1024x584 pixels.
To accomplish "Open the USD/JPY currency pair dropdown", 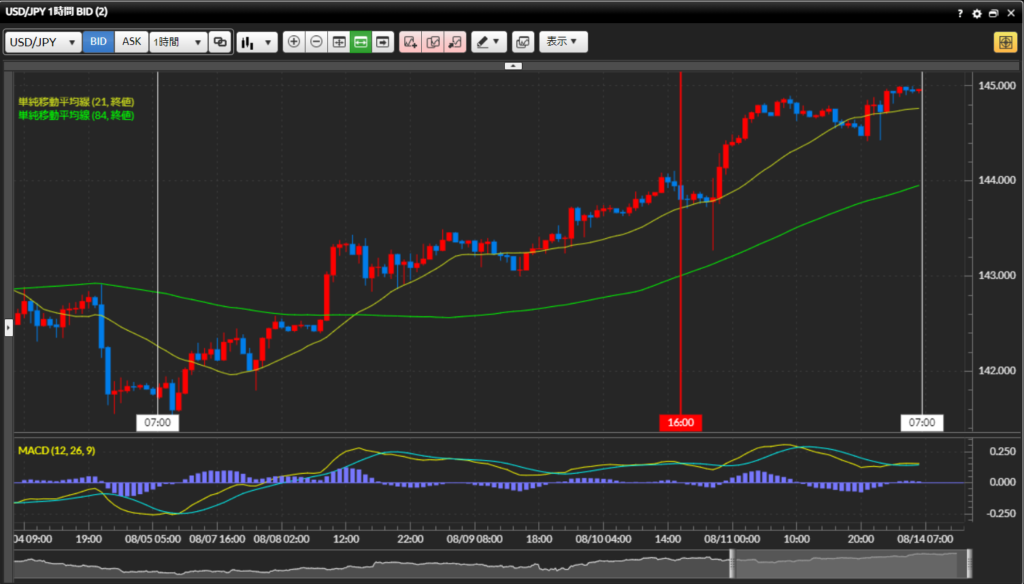I will coord(43,42).
